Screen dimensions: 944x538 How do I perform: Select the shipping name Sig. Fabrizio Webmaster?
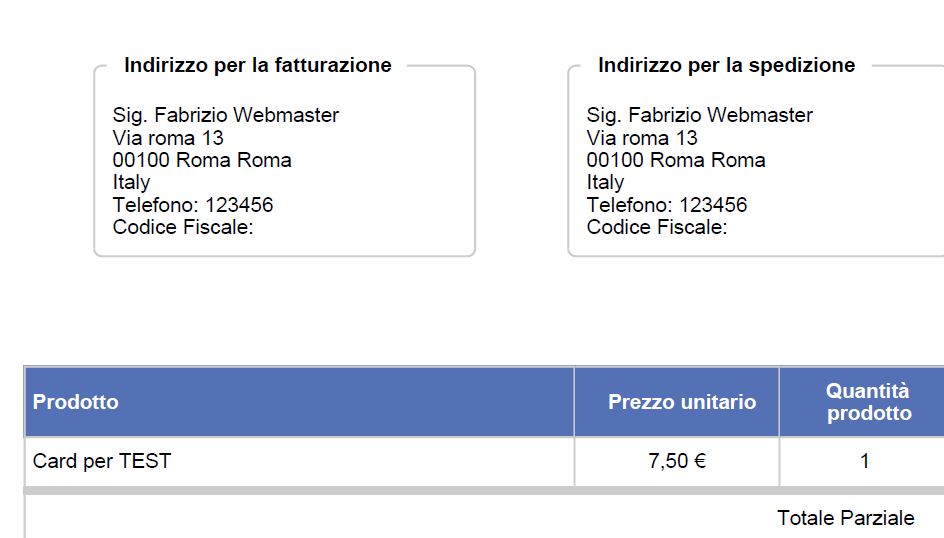(700, 115)
